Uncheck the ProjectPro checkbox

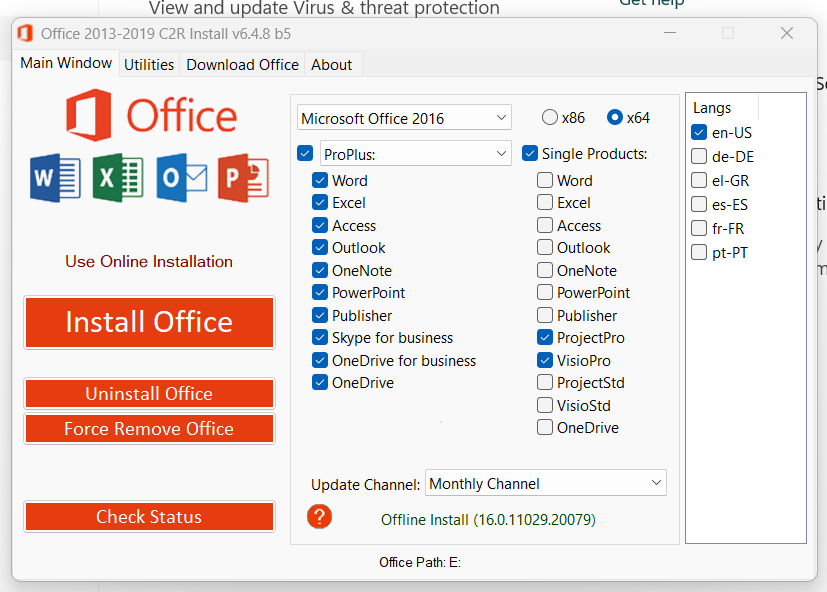(545, 338)
